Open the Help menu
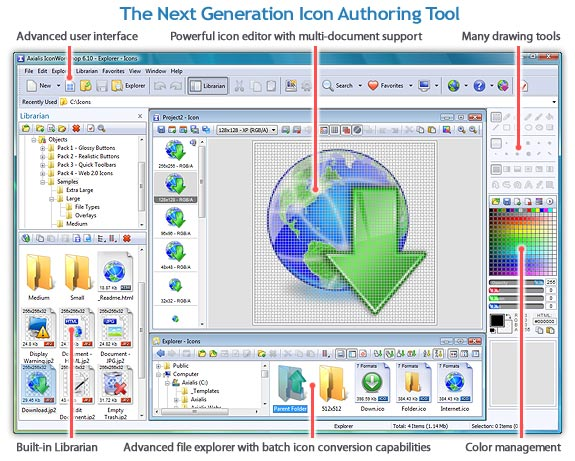This screenshot has width=575, height=461. [x=176, y=71]
